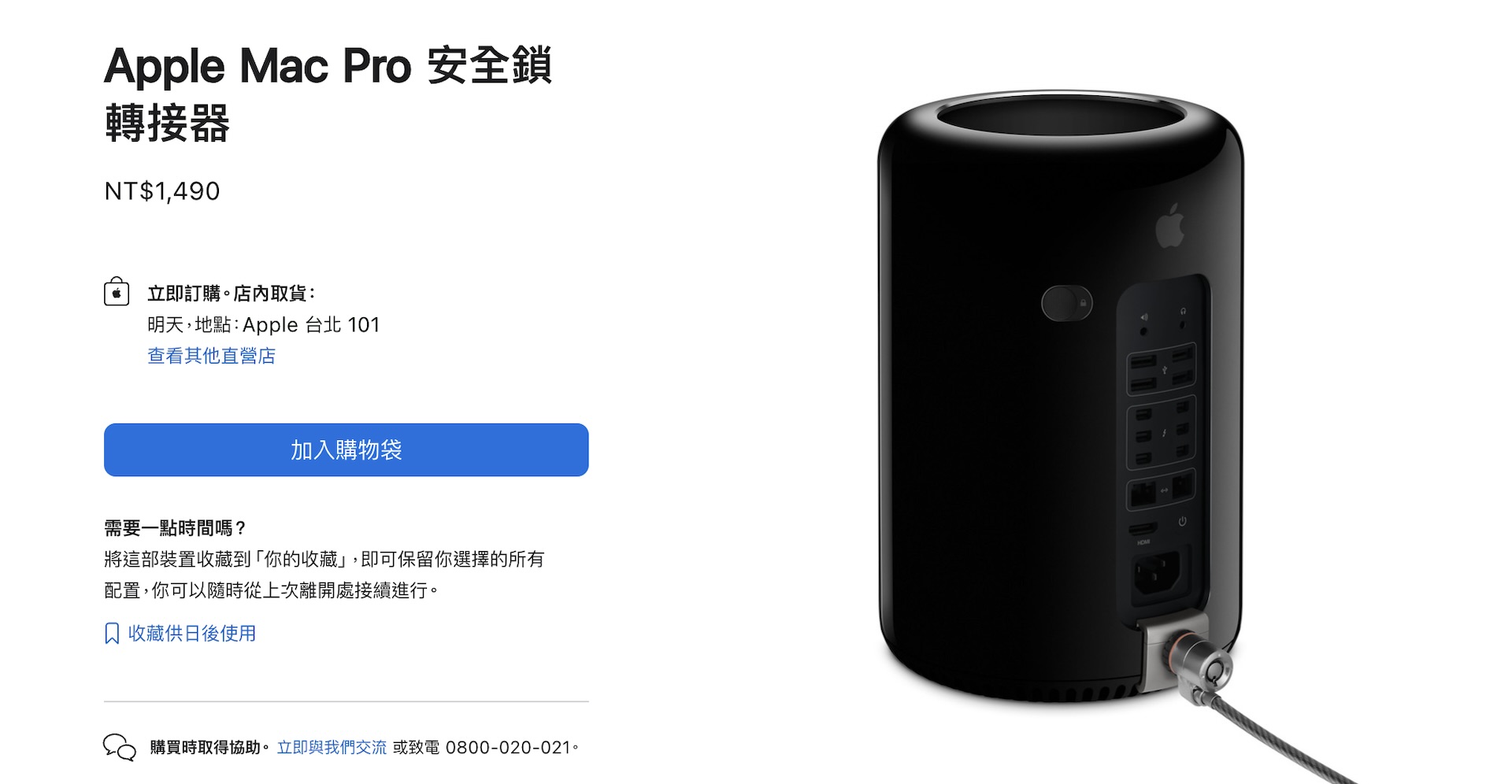The image size is (1512, 784).
Task: Click the Apple Mac Pro 安全鎖轉接器 title
Action: coord(328,94)
